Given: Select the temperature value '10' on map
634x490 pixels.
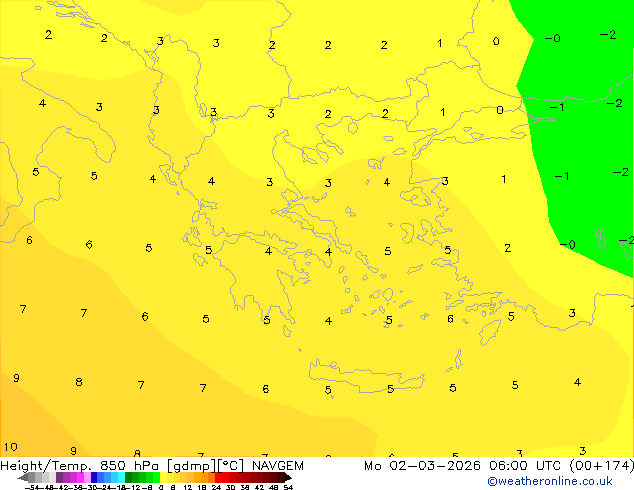Looking at the screenshot, I should pos(11,447).
